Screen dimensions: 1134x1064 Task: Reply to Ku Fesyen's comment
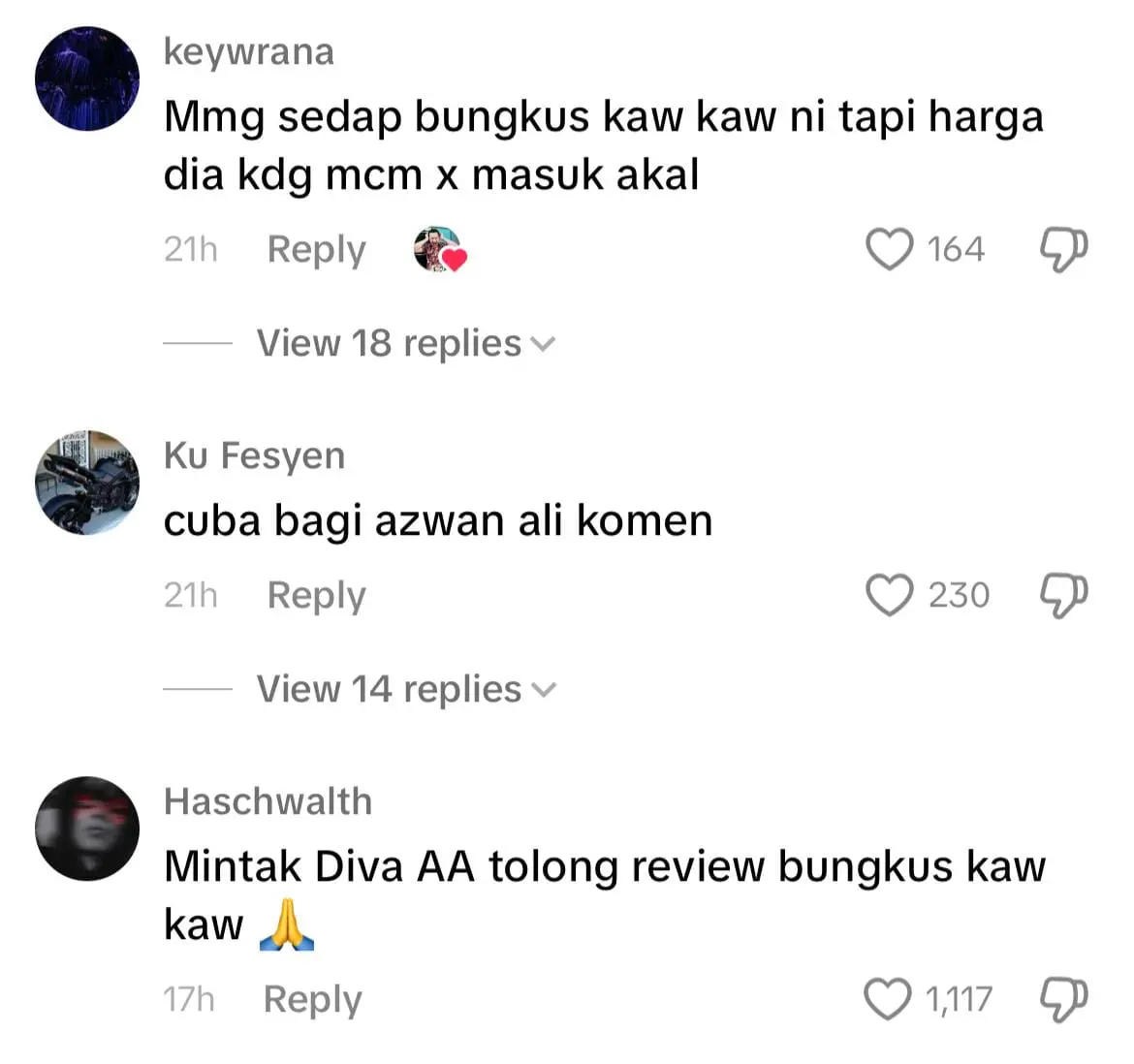317,596
